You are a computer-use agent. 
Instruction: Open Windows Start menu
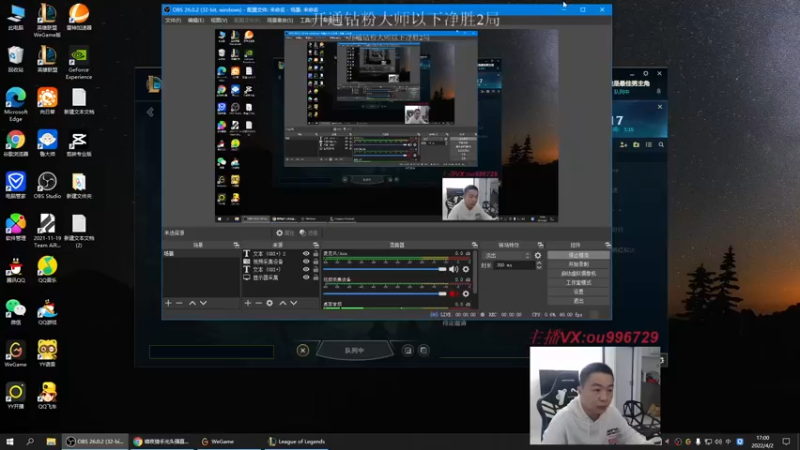tap(9, 441)
